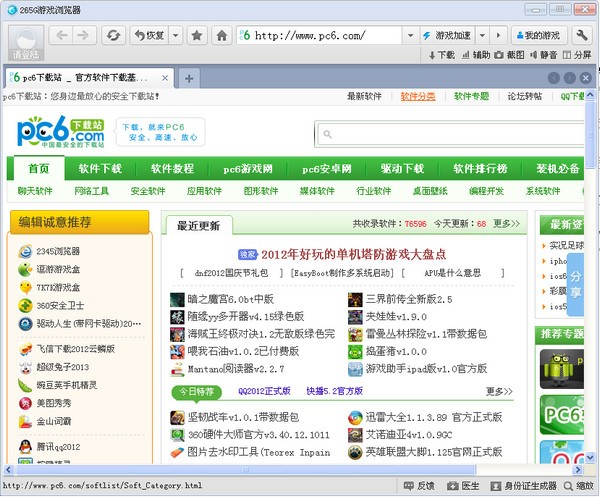The width and height of the screenshot is (600, 497).
Task: Open 下载 in the toolbar
Action: point(442,55)
